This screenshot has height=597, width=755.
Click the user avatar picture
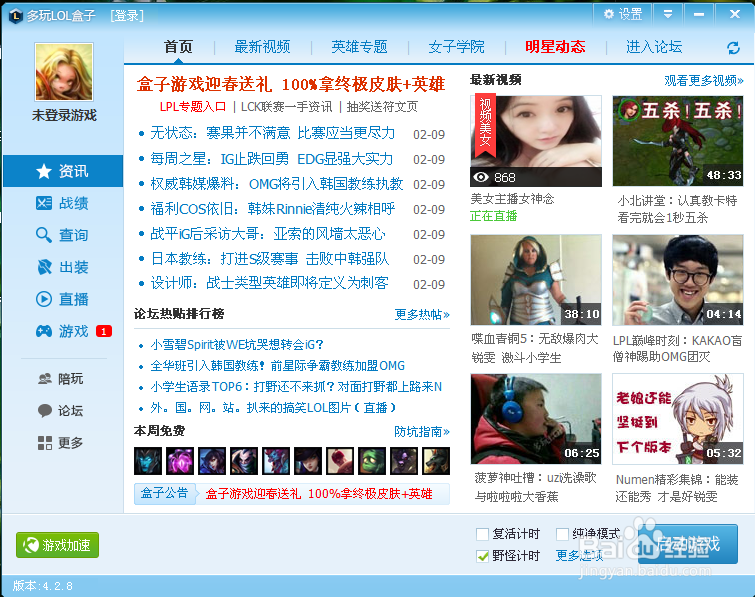pyautogui.click(x=64, y=72)
